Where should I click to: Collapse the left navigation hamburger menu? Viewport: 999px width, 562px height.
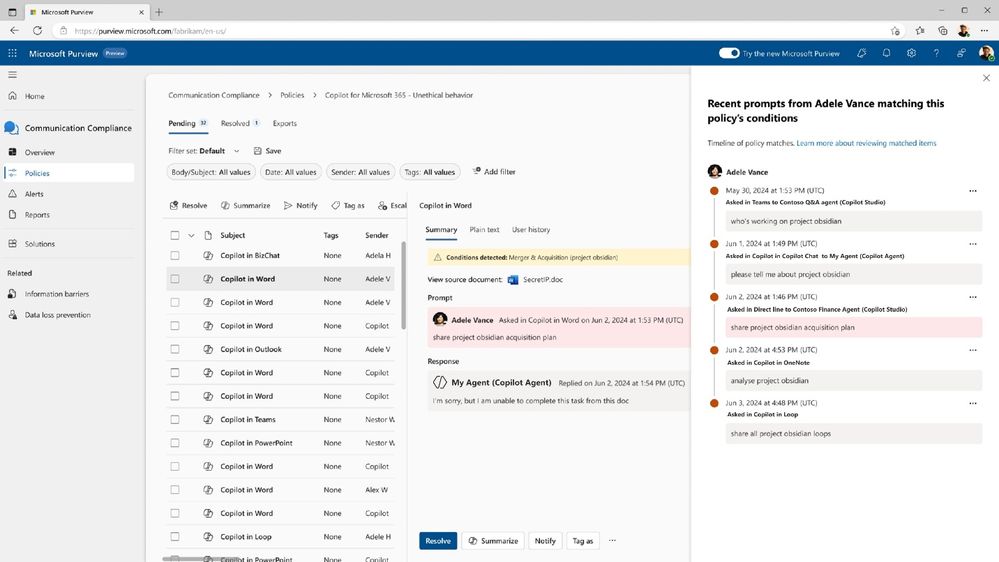tap(12, 75)
